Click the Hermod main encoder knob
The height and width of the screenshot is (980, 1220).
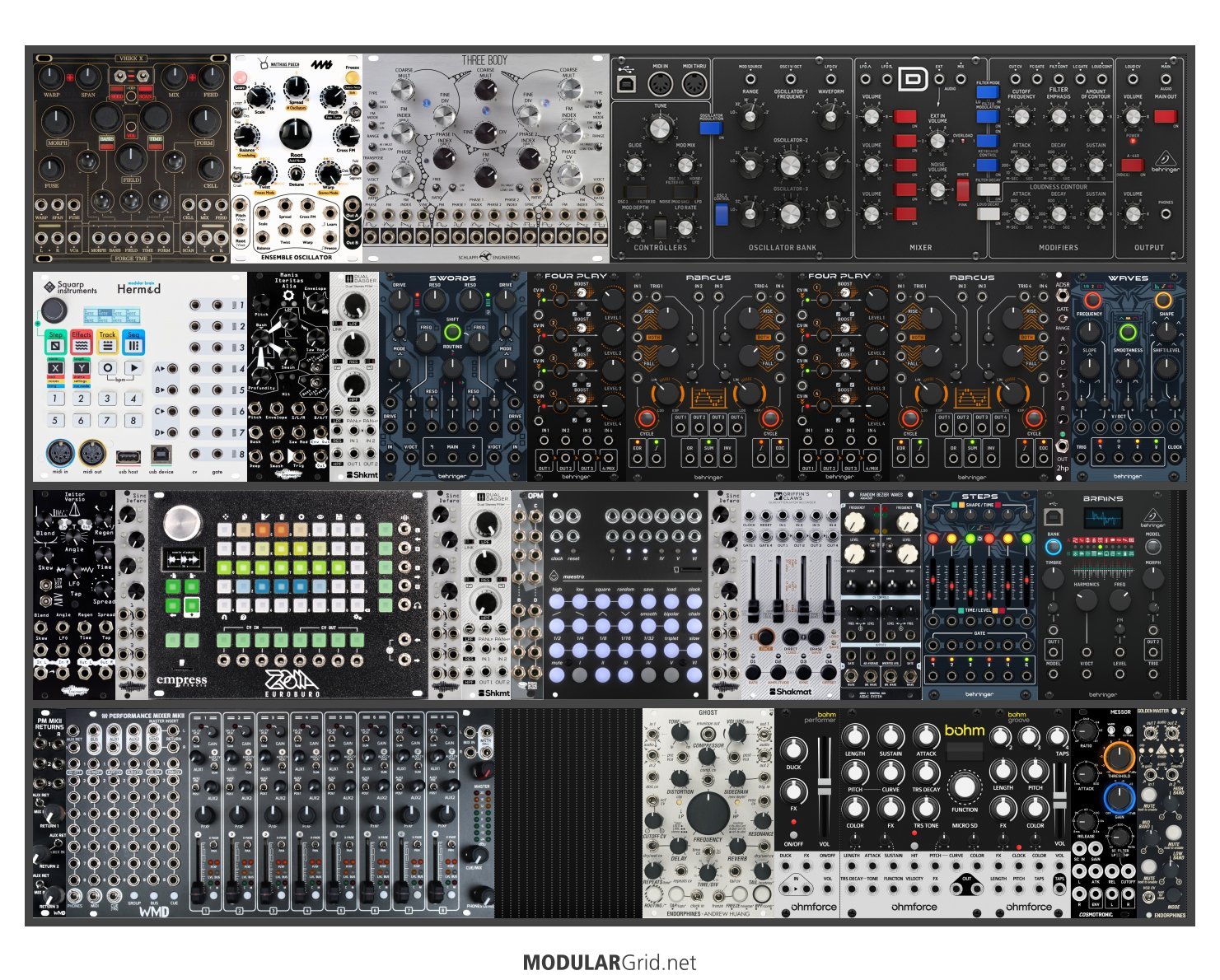point(54,310)
